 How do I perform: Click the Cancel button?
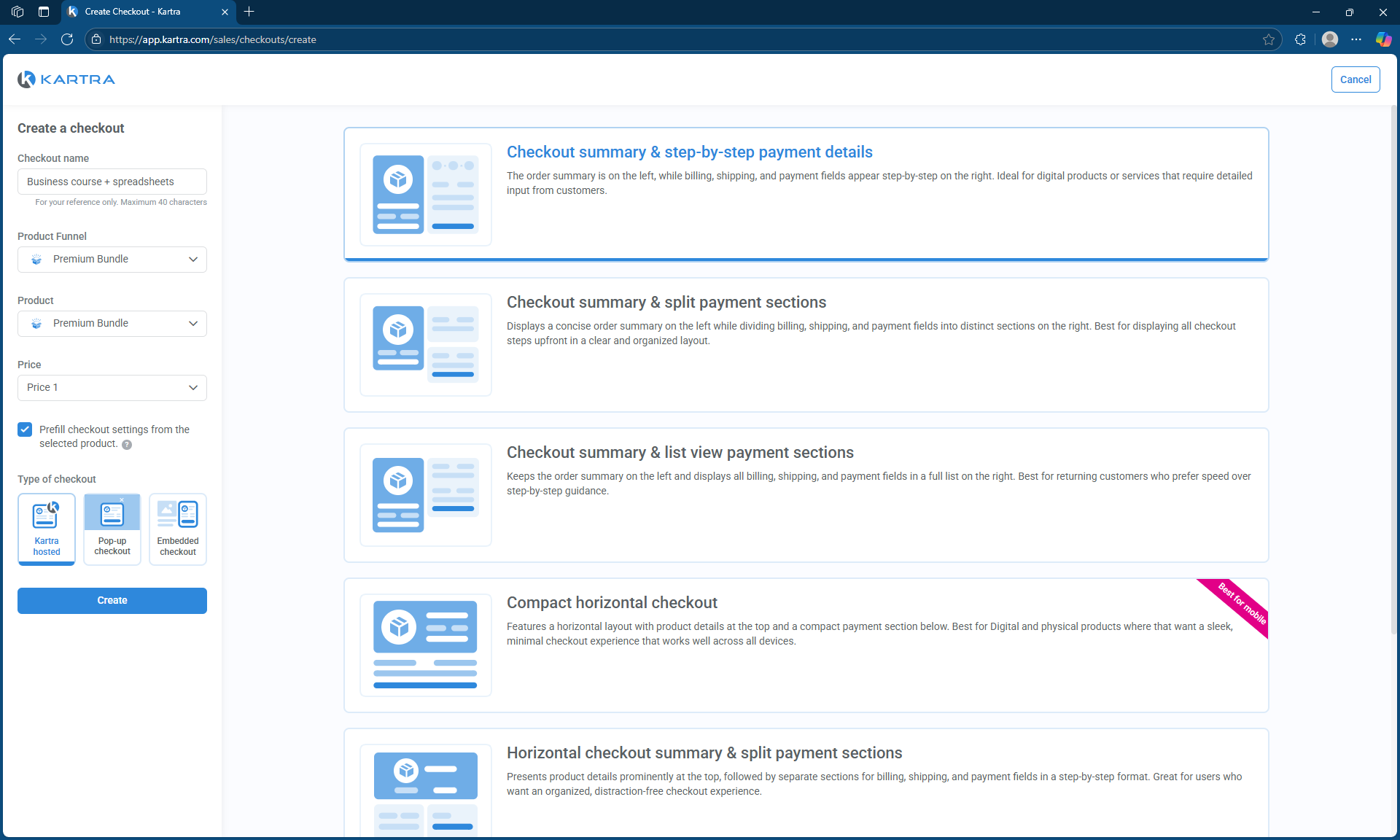1355,79
